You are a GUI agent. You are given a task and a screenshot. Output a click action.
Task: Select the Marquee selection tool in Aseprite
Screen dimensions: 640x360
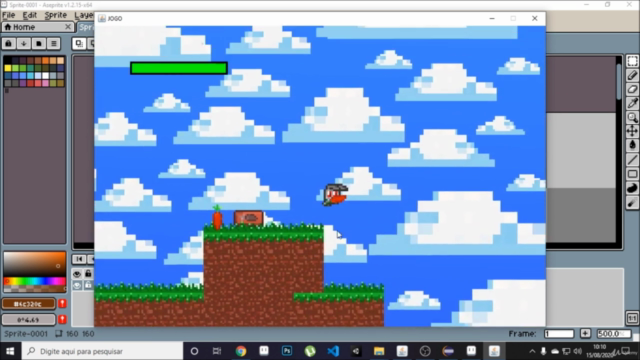pyautogui.click(x=632, y=61)
